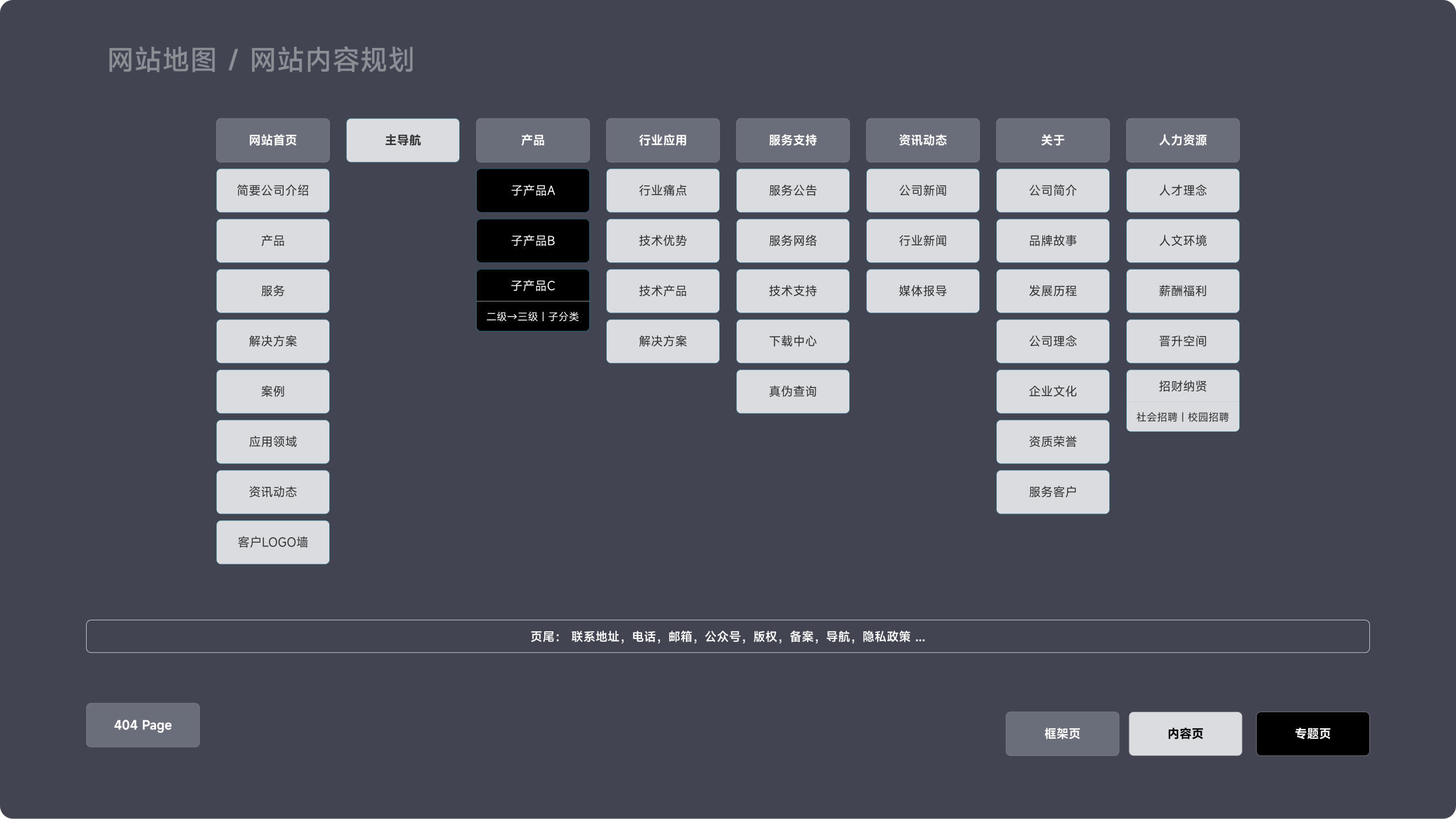Select the 服务支持 column header
Screen dimensions: 1456x819
[x=793, y=140]
